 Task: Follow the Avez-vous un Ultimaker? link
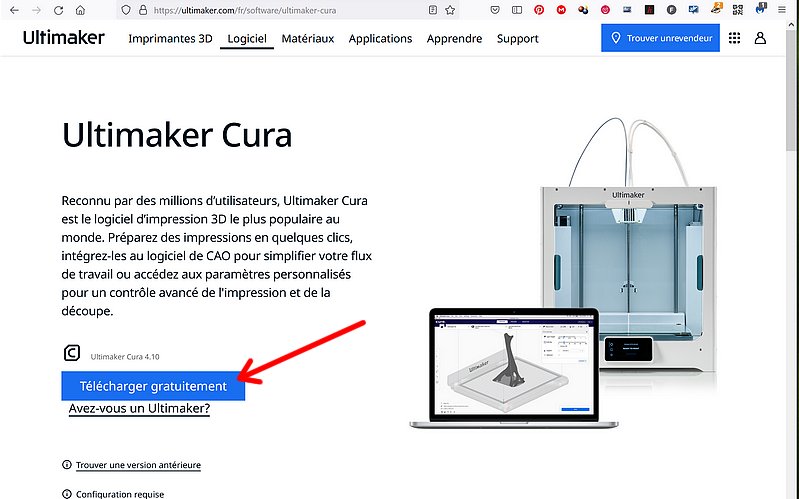click(139, 408)
